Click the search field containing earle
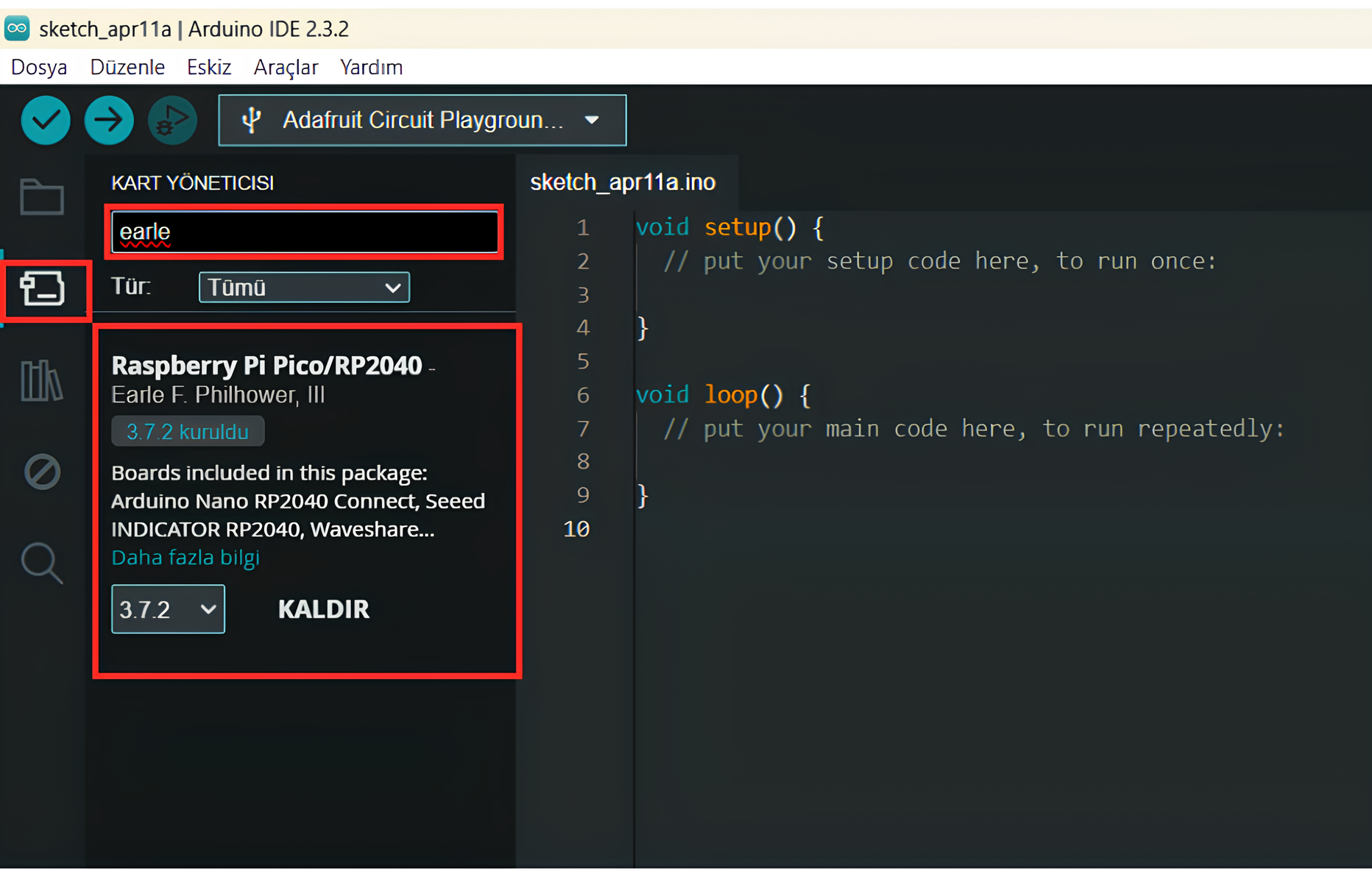This screenshot has height=871, width=1372. point(304,232)
